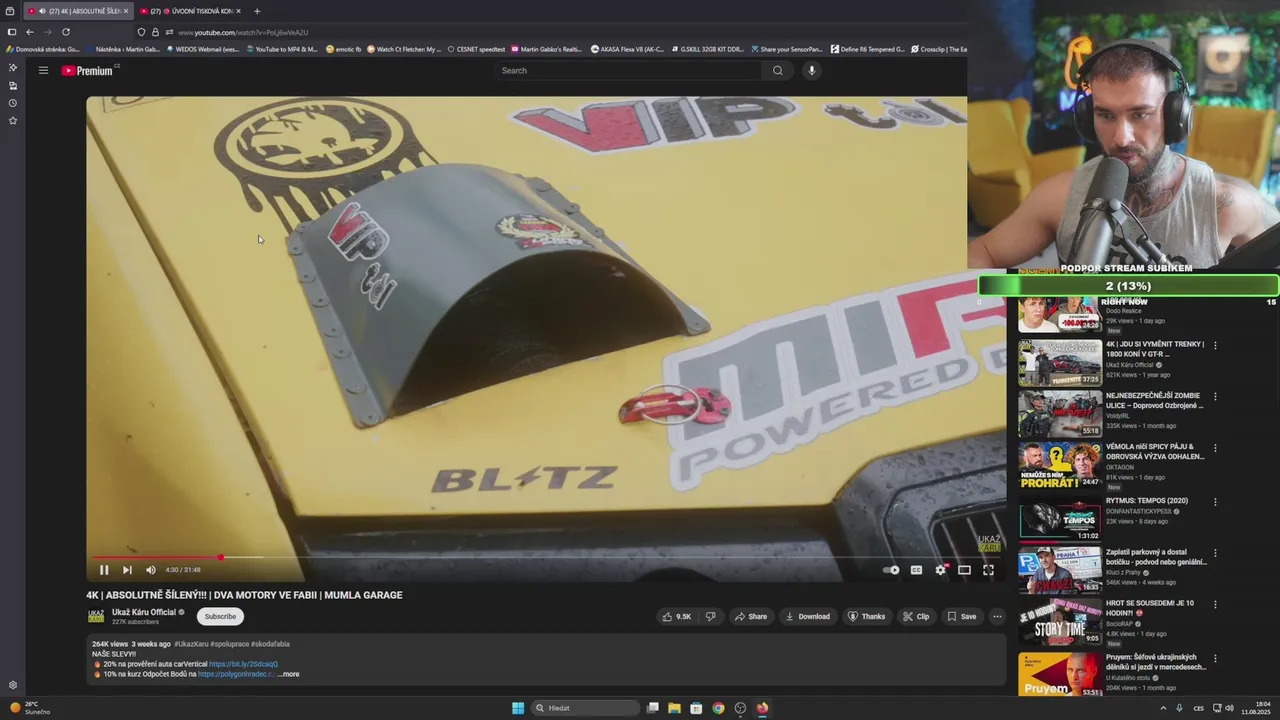This screenshot has width=1280, height=720.
Task: Toggle the autoplay switch in the player
Action: point(891,570)
